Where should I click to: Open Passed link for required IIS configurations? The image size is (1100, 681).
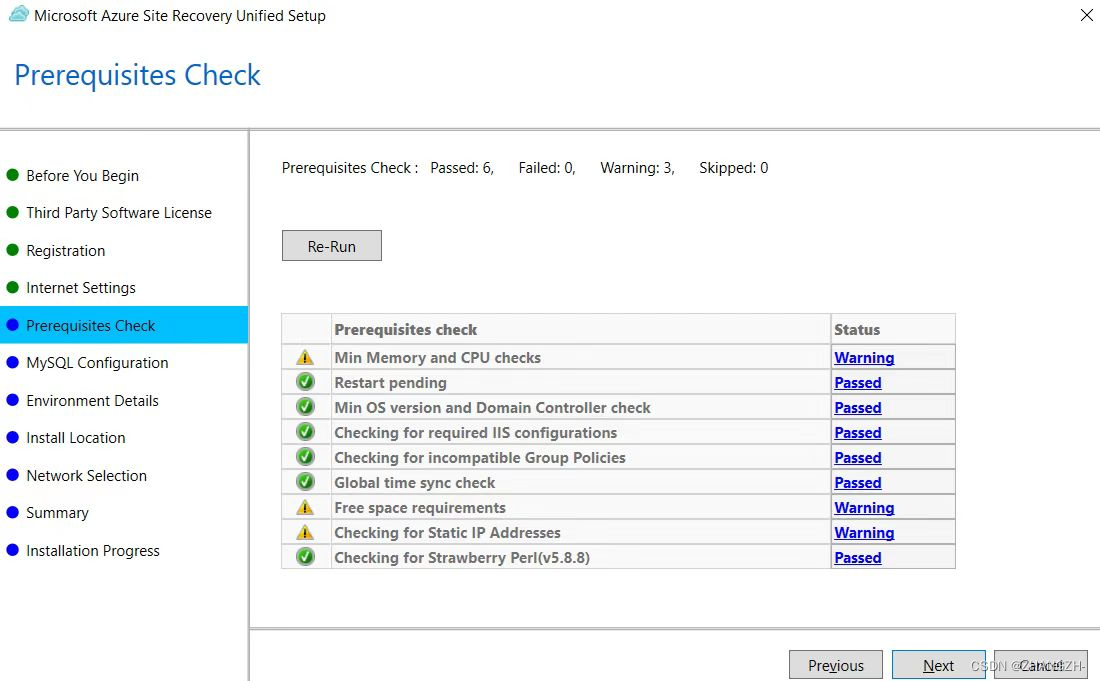pos(858,433)
